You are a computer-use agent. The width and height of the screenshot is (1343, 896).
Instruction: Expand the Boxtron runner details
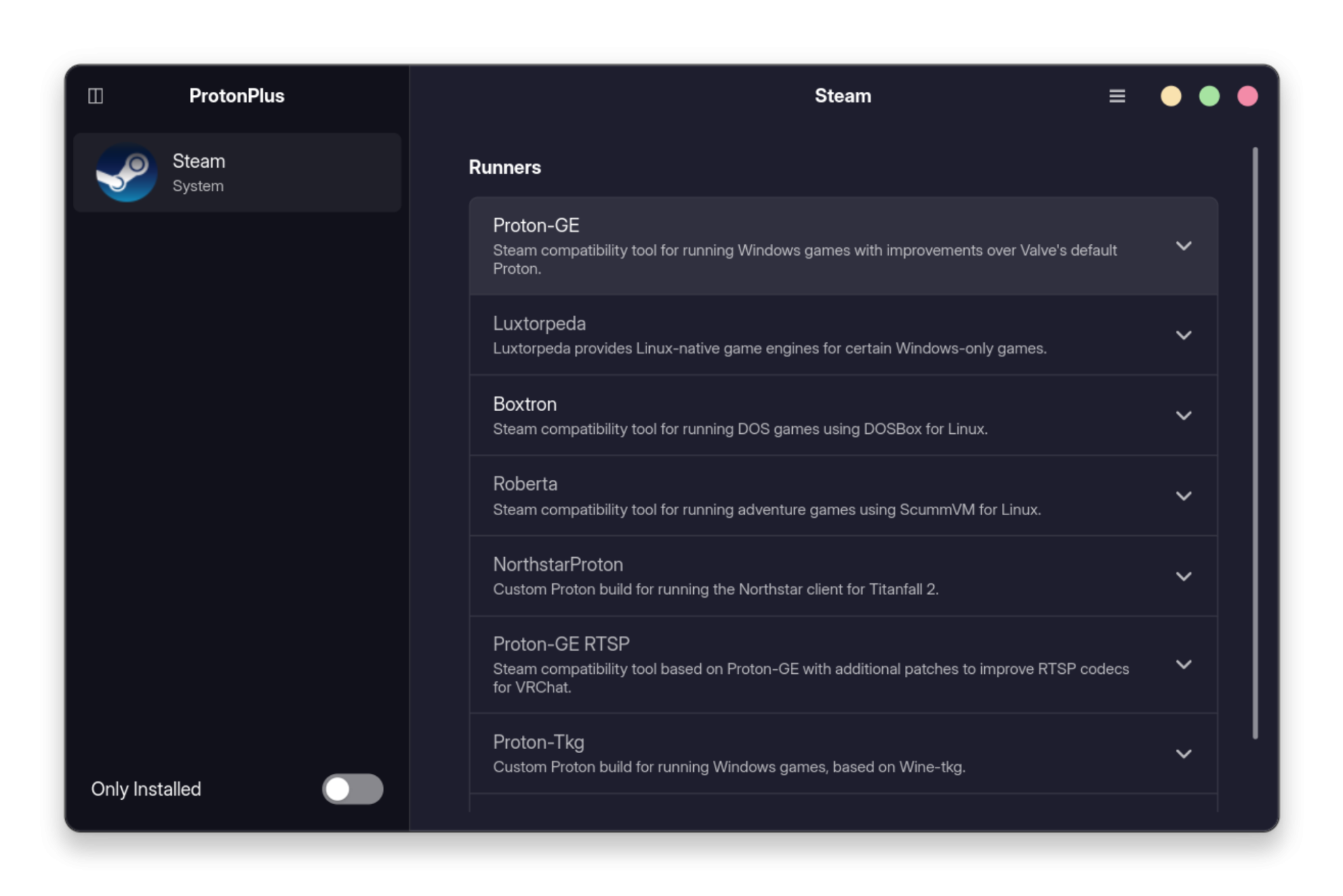(x=1184, y=415)
